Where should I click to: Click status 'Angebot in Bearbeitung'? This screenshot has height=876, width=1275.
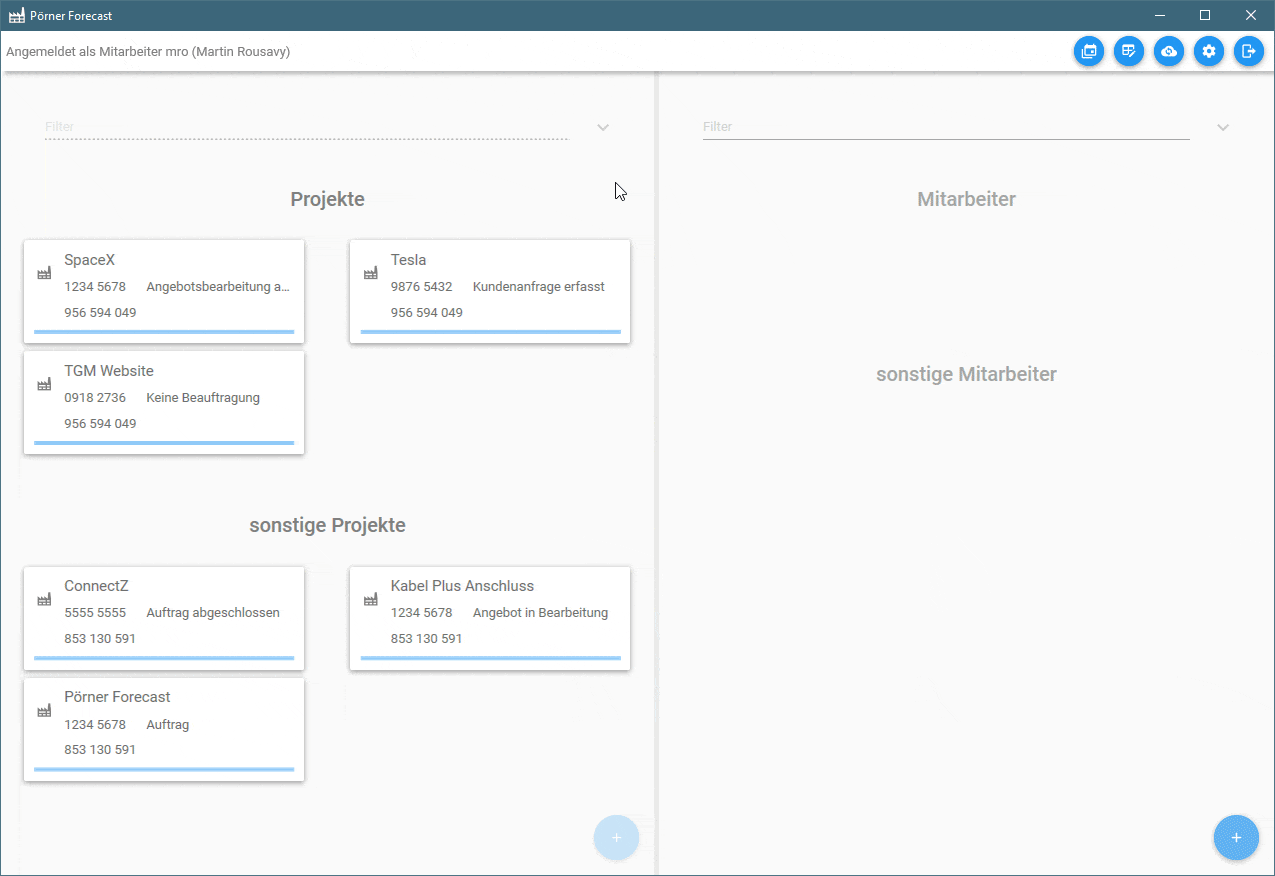pos(541,613)
